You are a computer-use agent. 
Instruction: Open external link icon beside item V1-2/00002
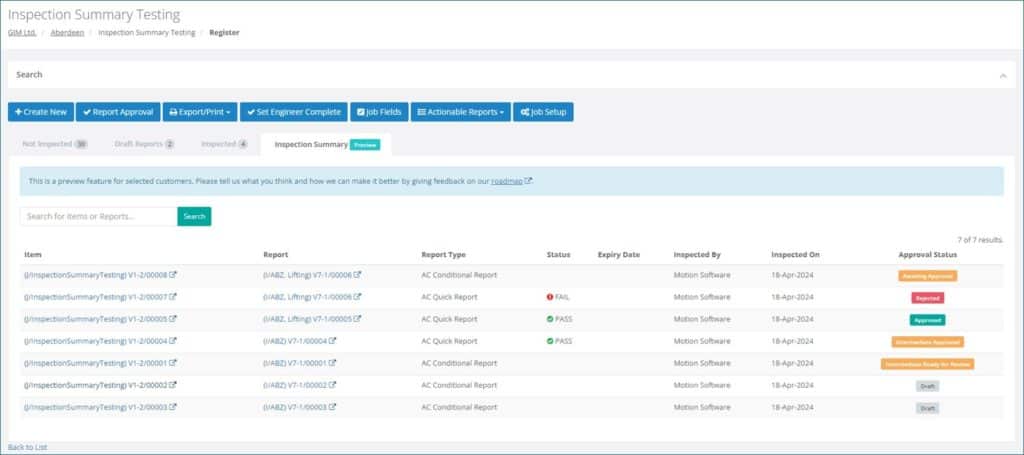pyautogui.click(x=173, y=385)
